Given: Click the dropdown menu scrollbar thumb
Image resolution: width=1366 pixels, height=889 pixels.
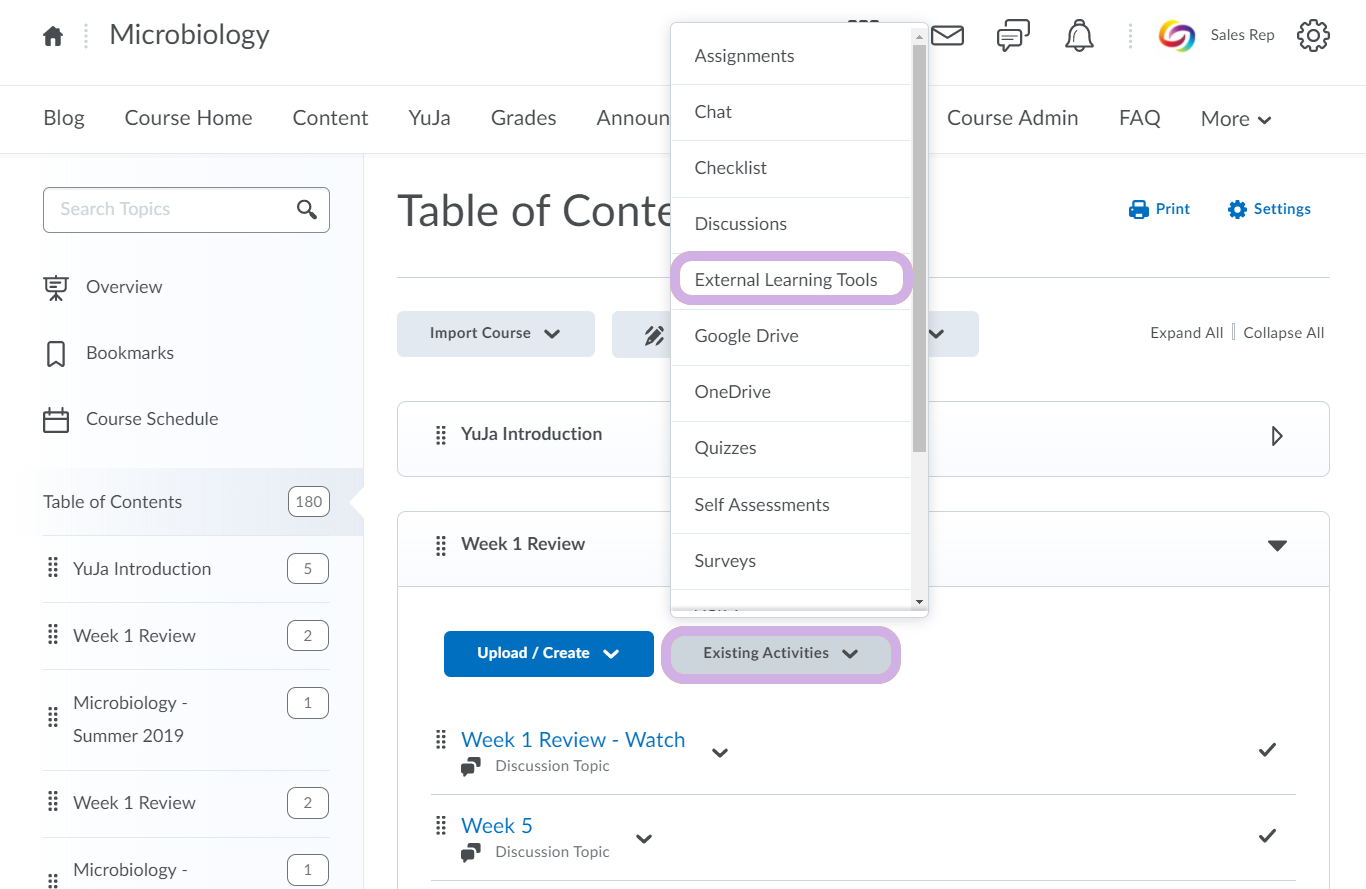Looking at the screenshot, I should click(x=919, y=247).
